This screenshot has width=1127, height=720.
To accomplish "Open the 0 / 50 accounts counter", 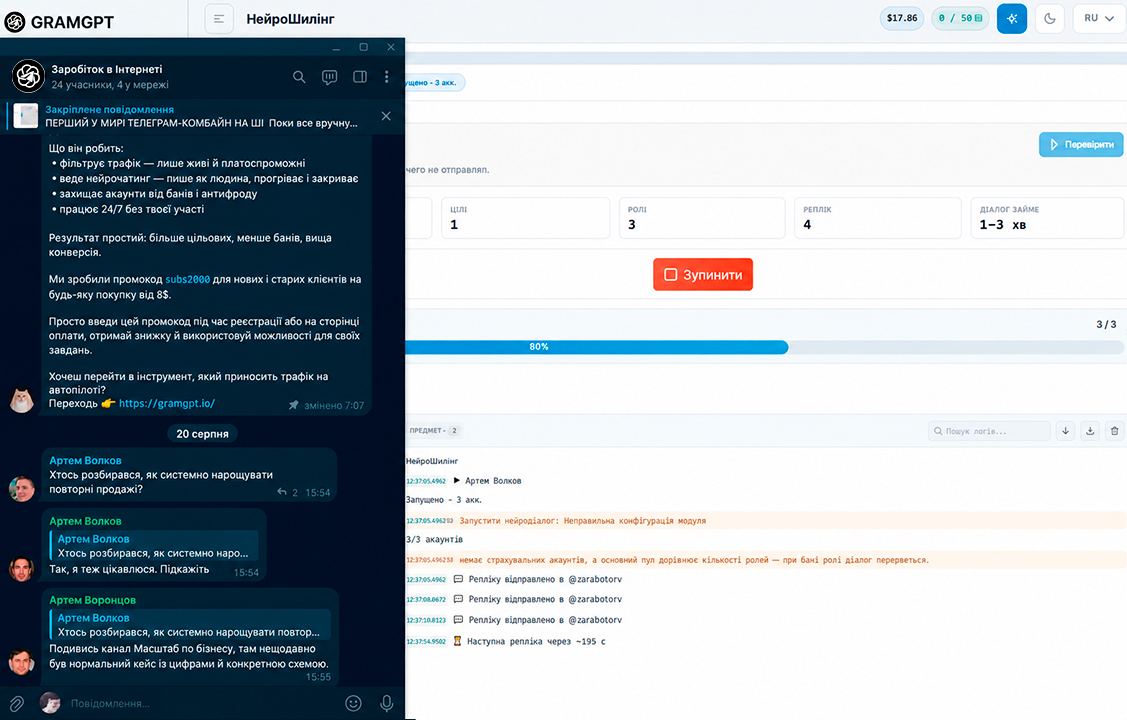I will [x=960, y=18].
